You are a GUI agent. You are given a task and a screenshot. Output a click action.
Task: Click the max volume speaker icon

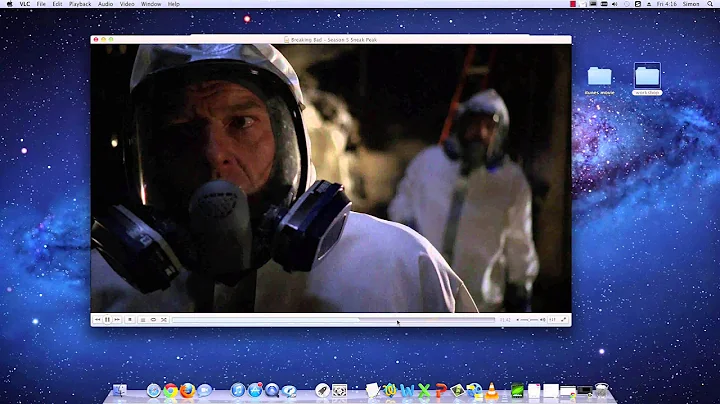[x=542, y=320]
